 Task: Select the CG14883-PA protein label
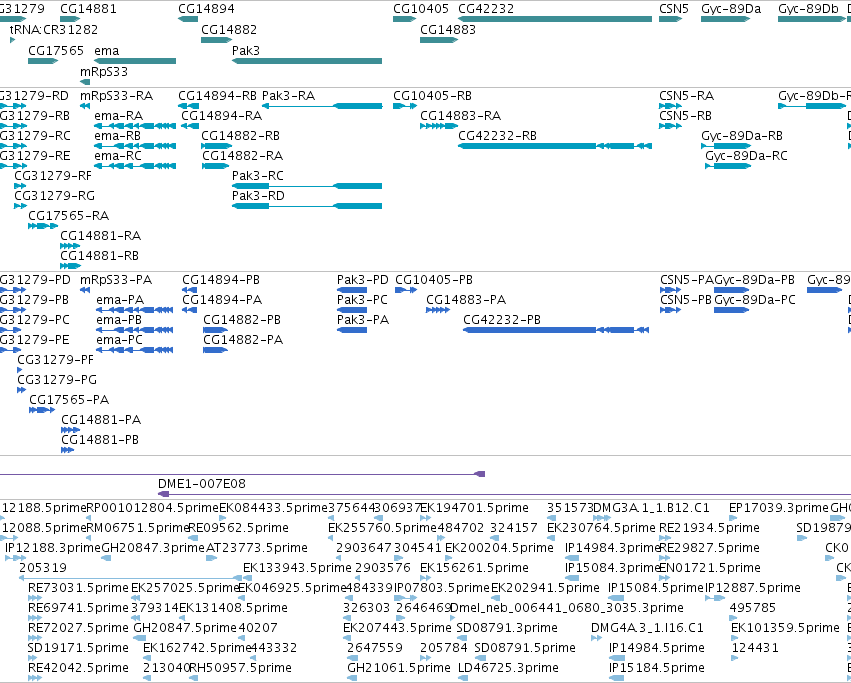[x=466, y=300]
